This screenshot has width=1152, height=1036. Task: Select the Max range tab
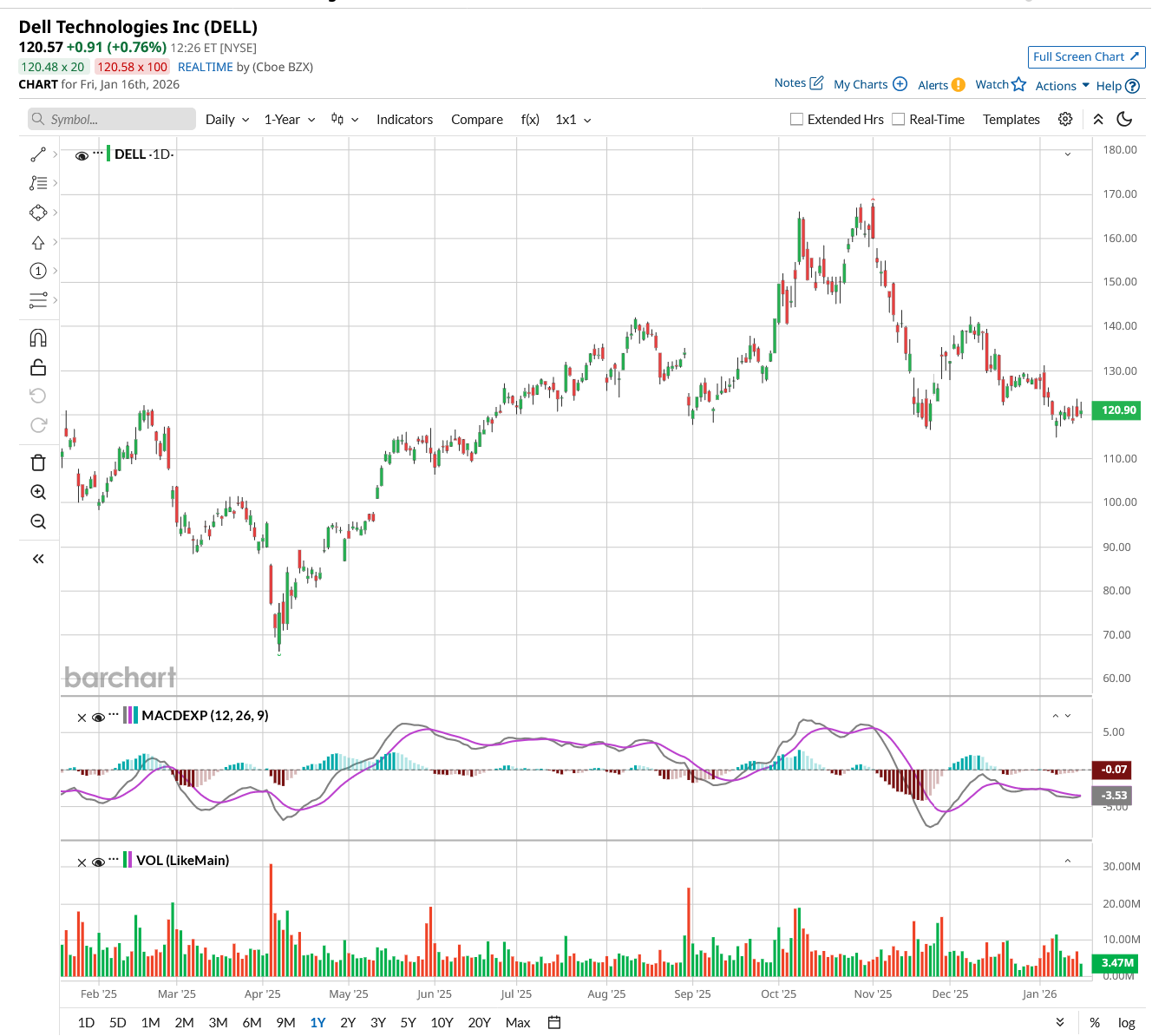(x=518, y=1023)
